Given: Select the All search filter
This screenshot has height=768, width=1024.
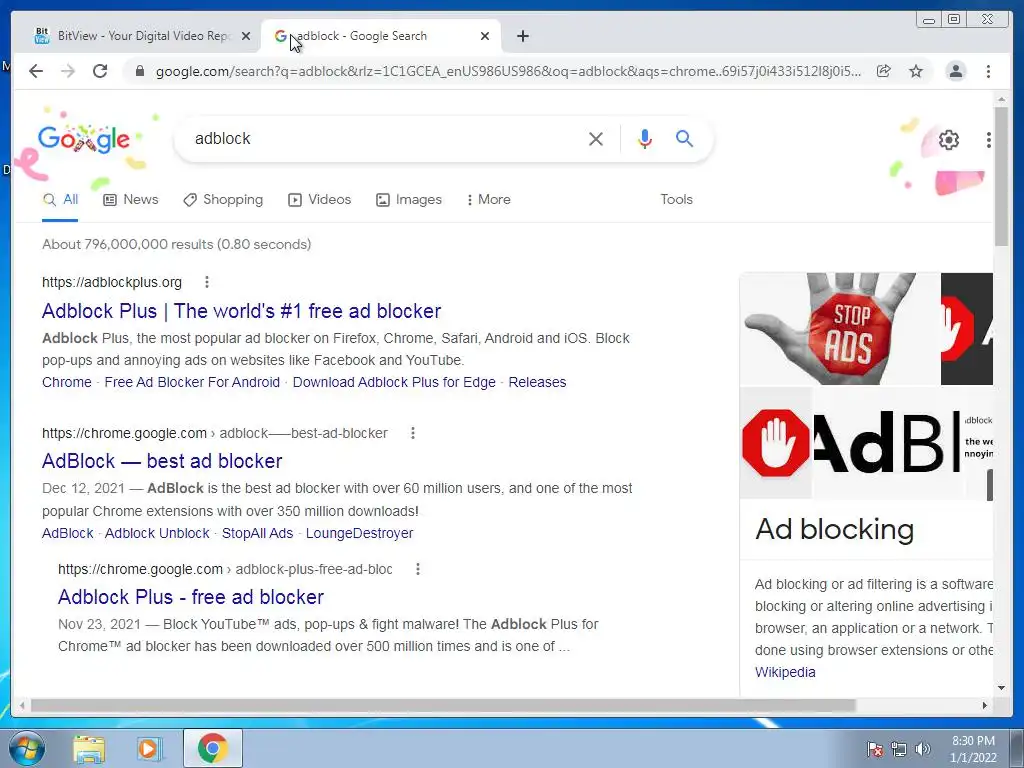Looking at the screenshot, I should click(60, 200).
